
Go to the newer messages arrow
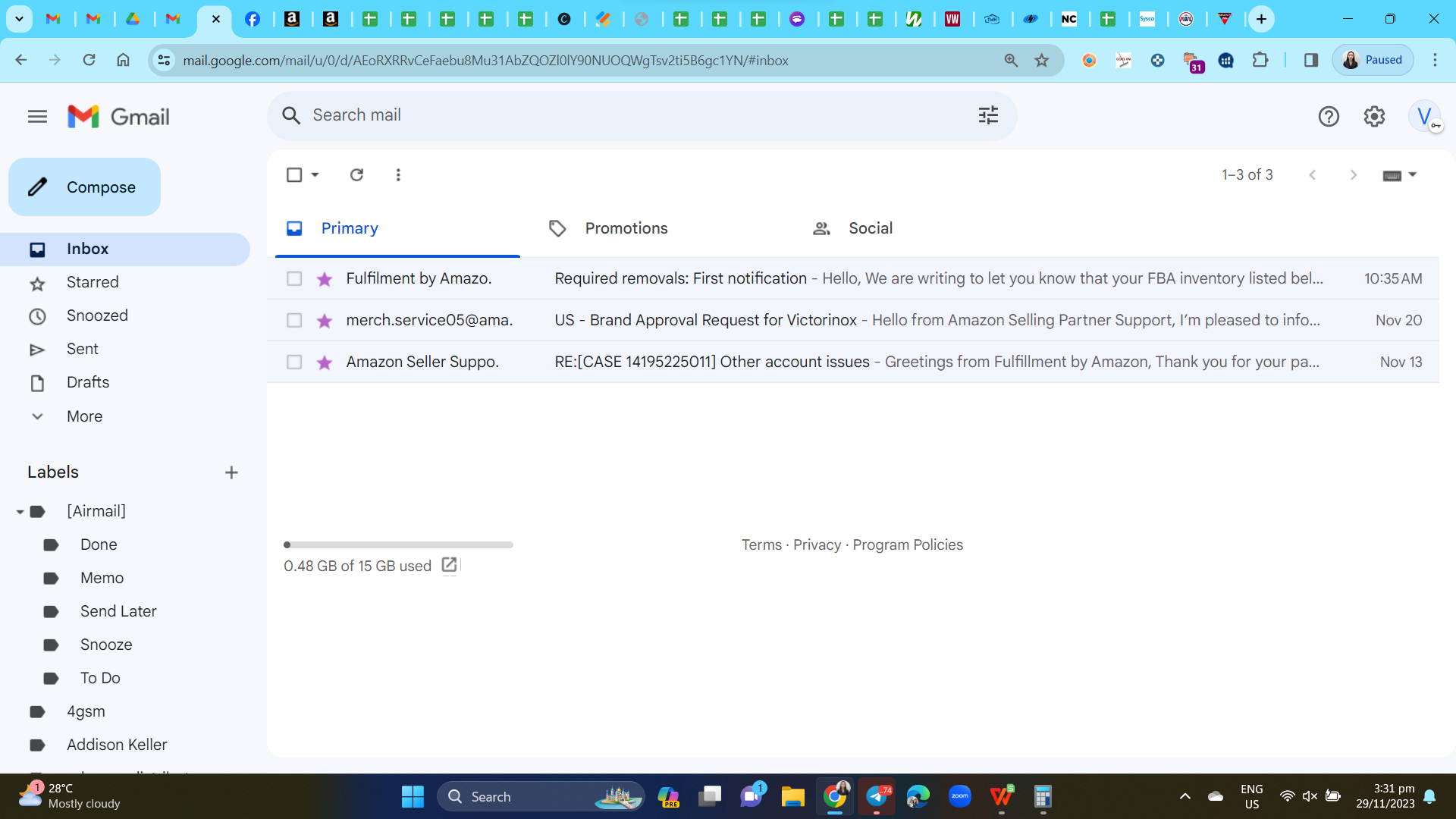[x=1313, y=175]
